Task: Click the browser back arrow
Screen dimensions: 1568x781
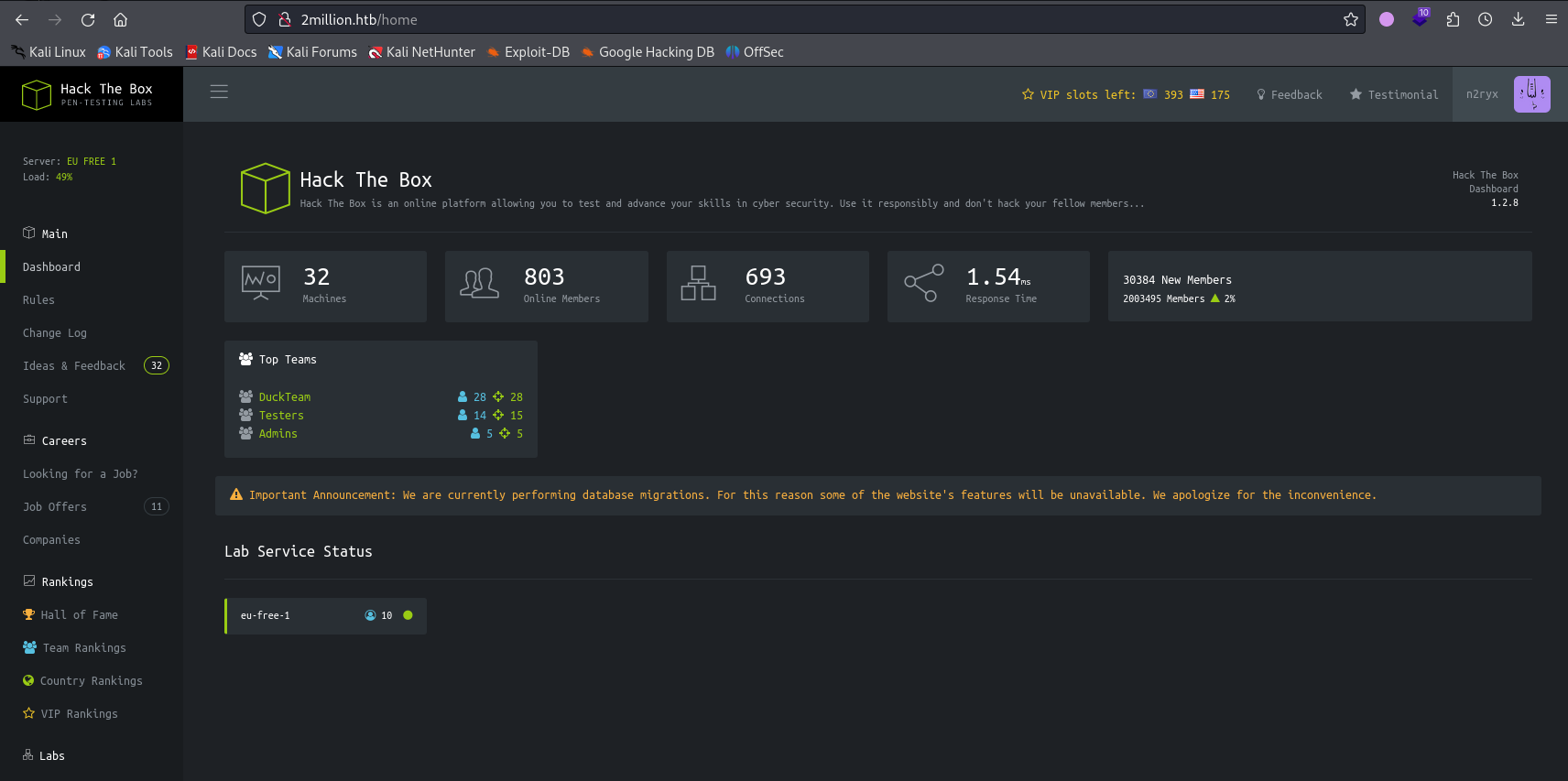Action: 22,19
